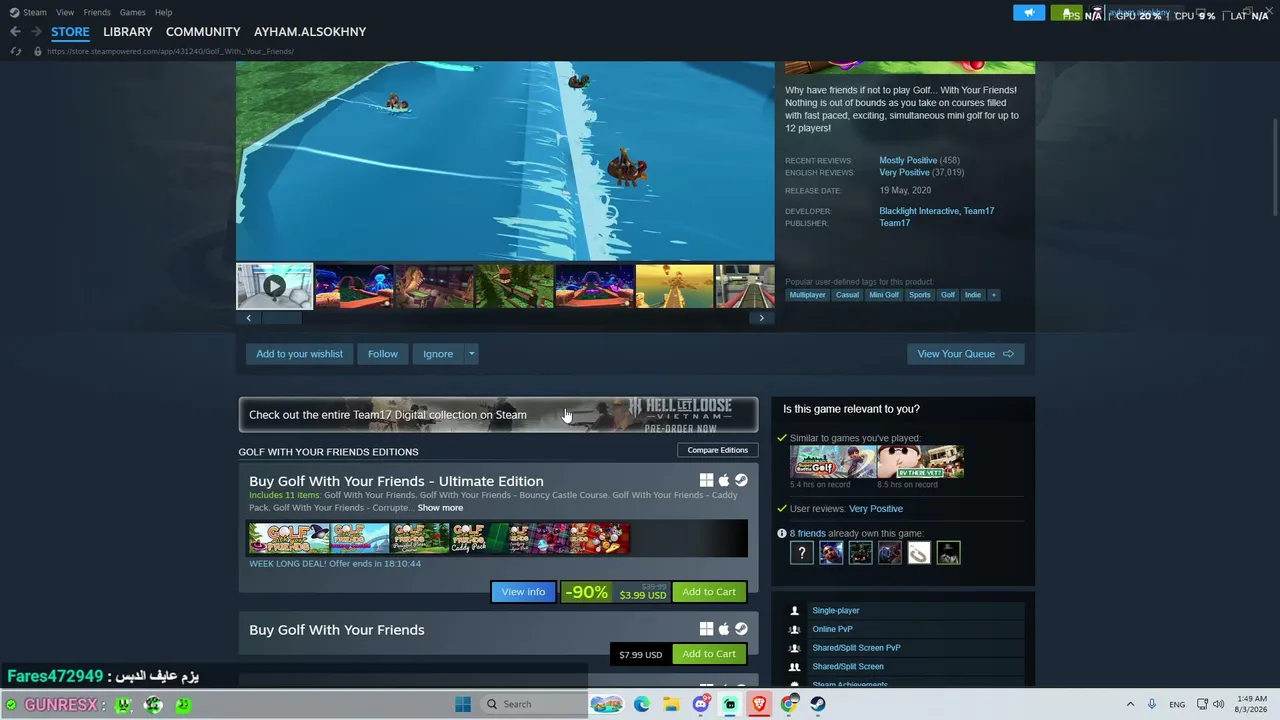
Task: Play the trailer video thumbnail
Action: point(274,286)
